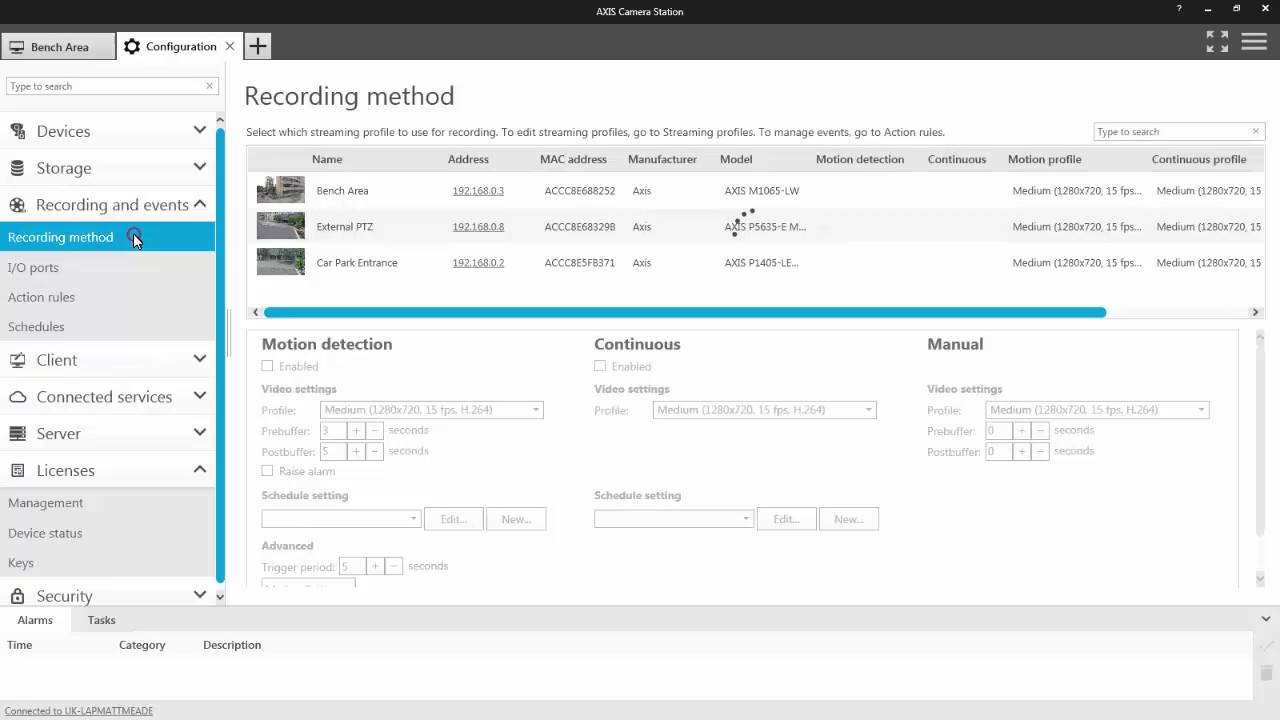The height and width of the screenshot is (720, 1280).
Task: Clear the sidebar search field with X
Action: (209, 86)
